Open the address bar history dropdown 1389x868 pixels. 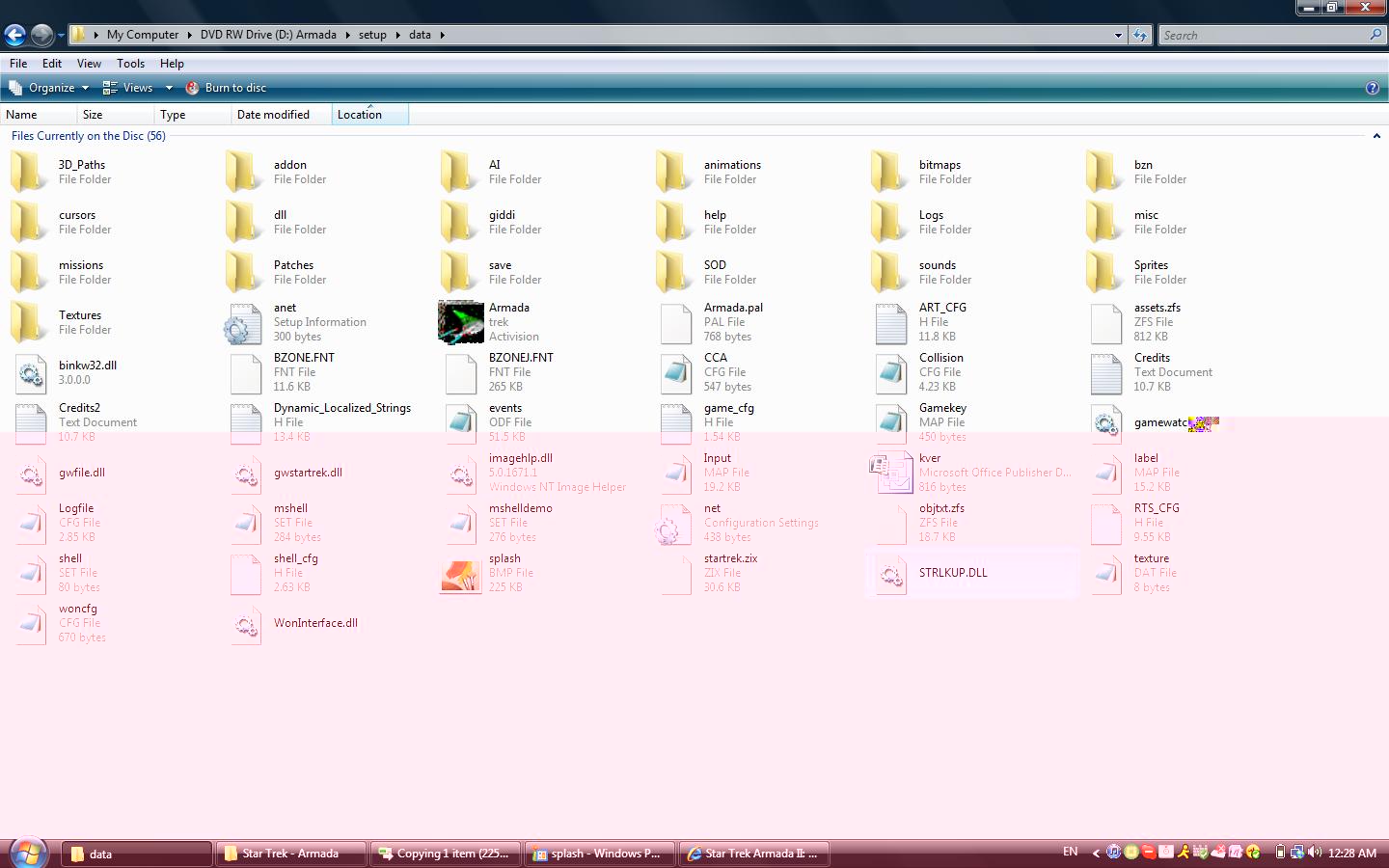(x=1118, y=35)
